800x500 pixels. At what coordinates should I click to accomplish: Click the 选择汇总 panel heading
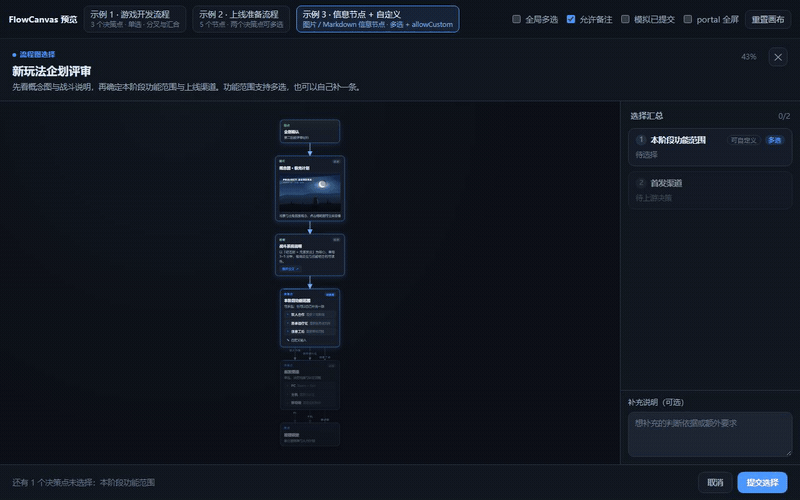tap(646, 116)
